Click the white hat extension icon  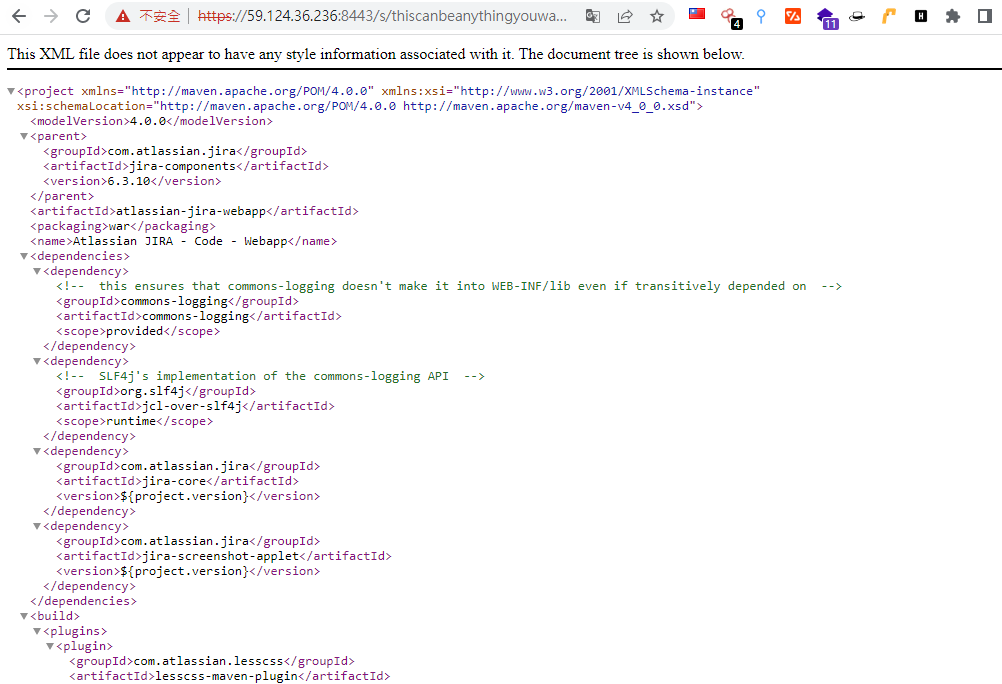tap(856, 17)
